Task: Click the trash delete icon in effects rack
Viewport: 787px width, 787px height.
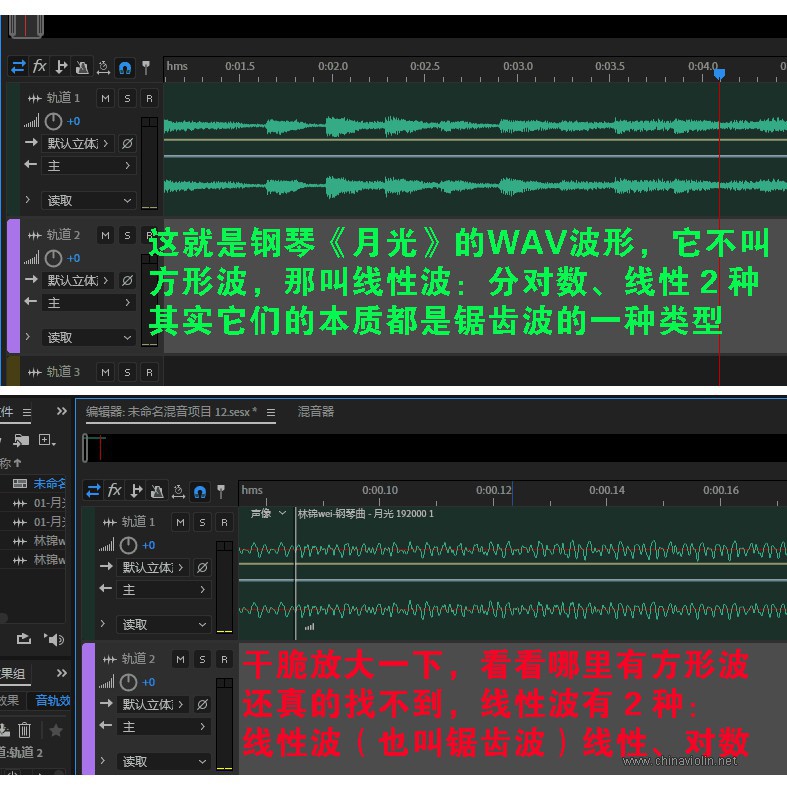Action: (x=25, y=729)
